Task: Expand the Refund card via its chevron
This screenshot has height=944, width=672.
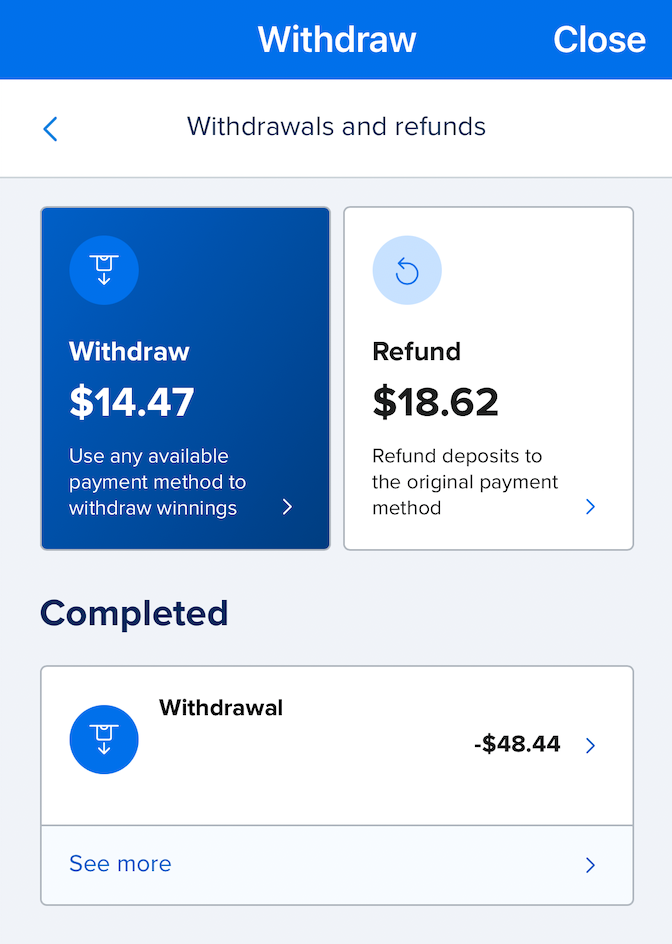Action: click(x=590, y=507)
